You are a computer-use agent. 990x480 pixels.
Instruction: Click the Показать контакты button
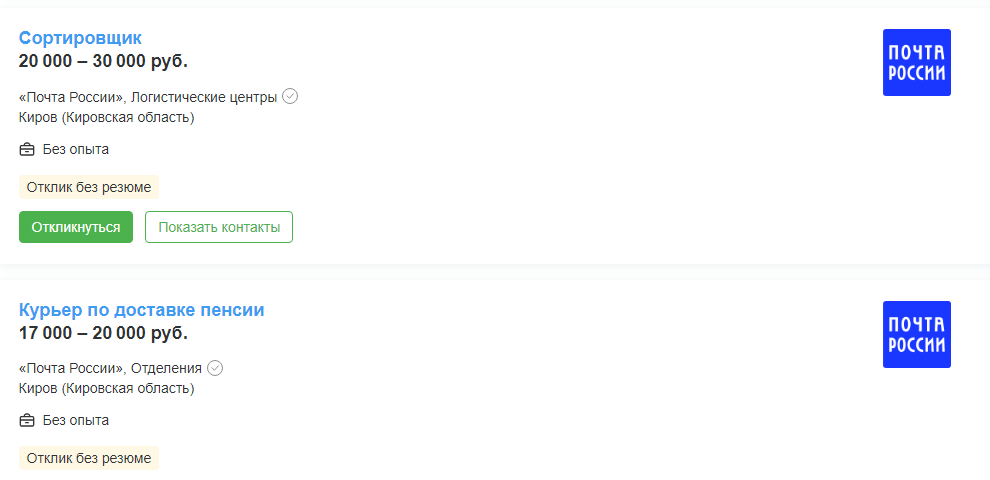[x=219, y=227]
